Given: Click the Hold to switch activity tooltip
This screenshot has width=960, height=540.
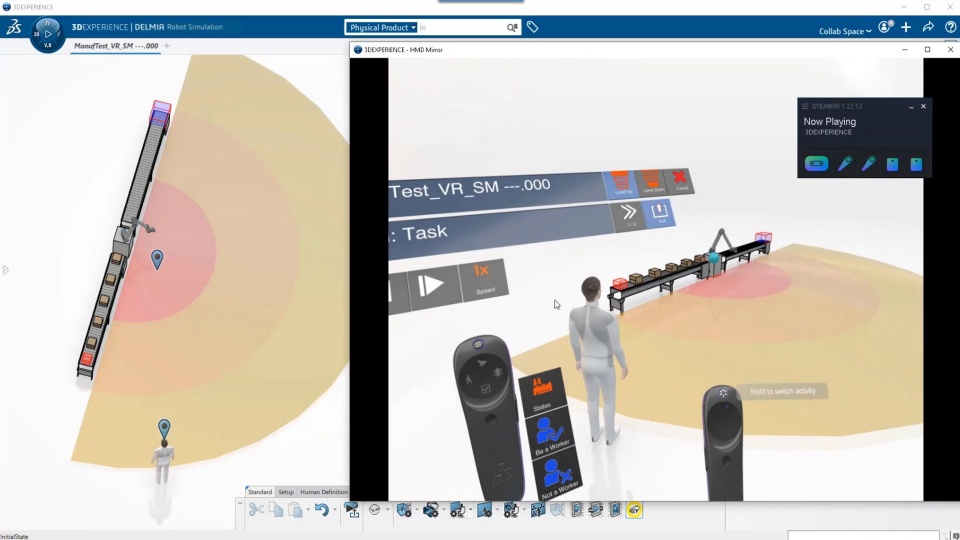Looking at the screenshot, I should 782,391.
